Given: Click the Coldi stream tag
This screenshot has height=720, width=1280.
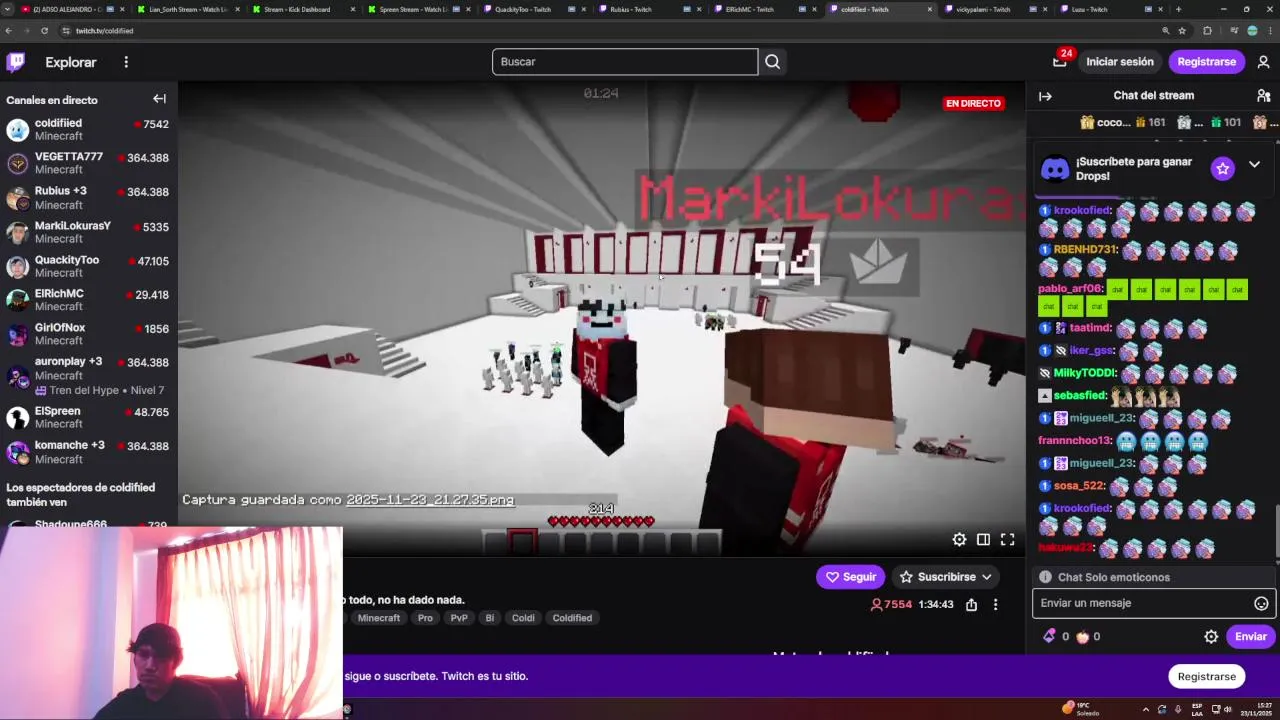Looking at the screenshot, I should (523, 618).
